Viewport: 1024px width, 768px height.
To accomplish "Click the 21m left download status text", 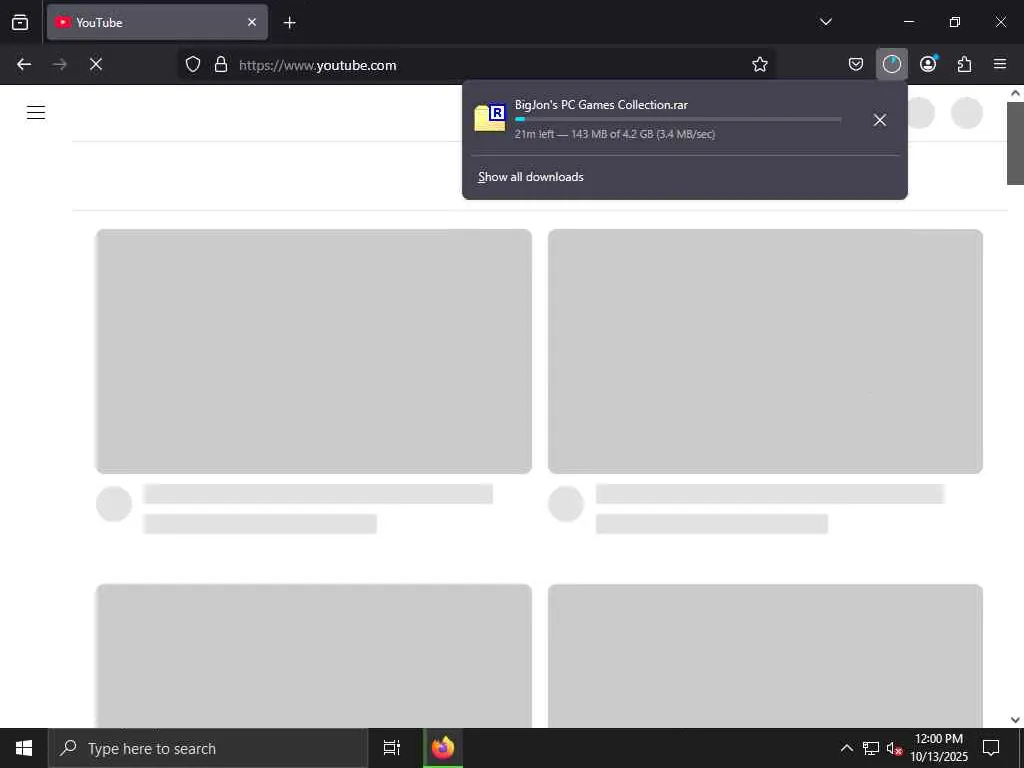I will tap(615, 134).
